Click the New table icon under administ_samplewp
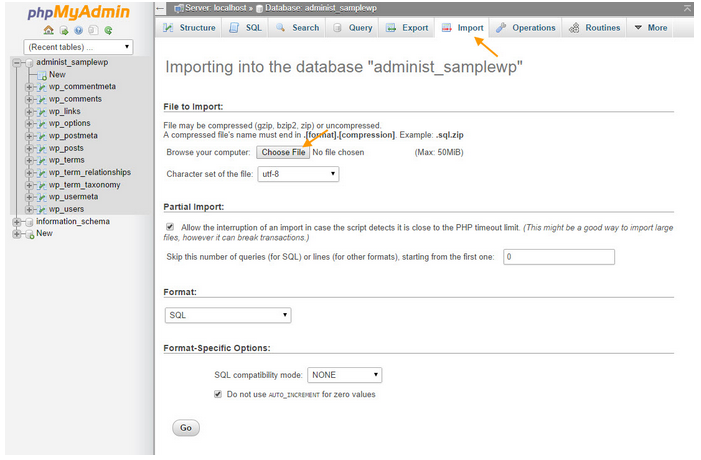 42,75
